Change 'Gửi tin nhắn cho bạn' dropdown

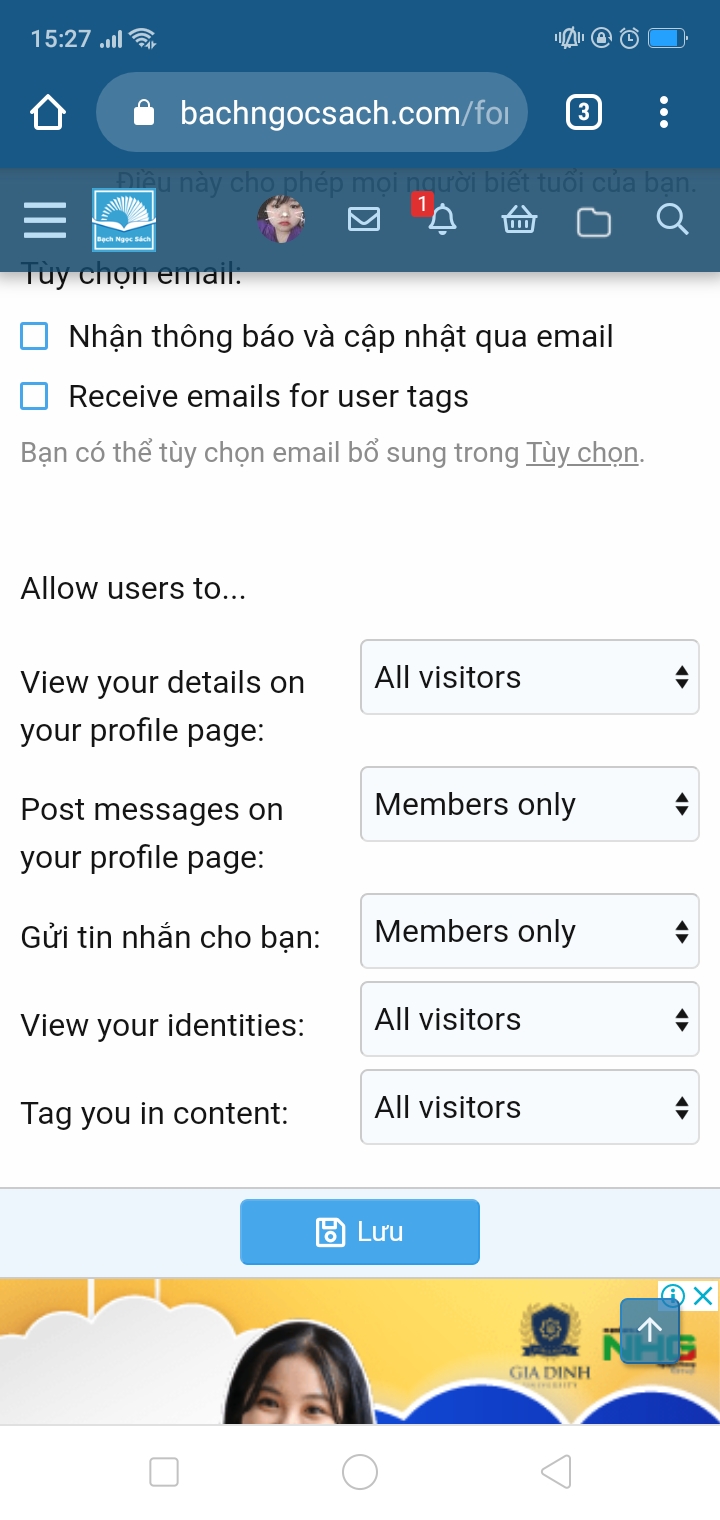click(529, 932)
